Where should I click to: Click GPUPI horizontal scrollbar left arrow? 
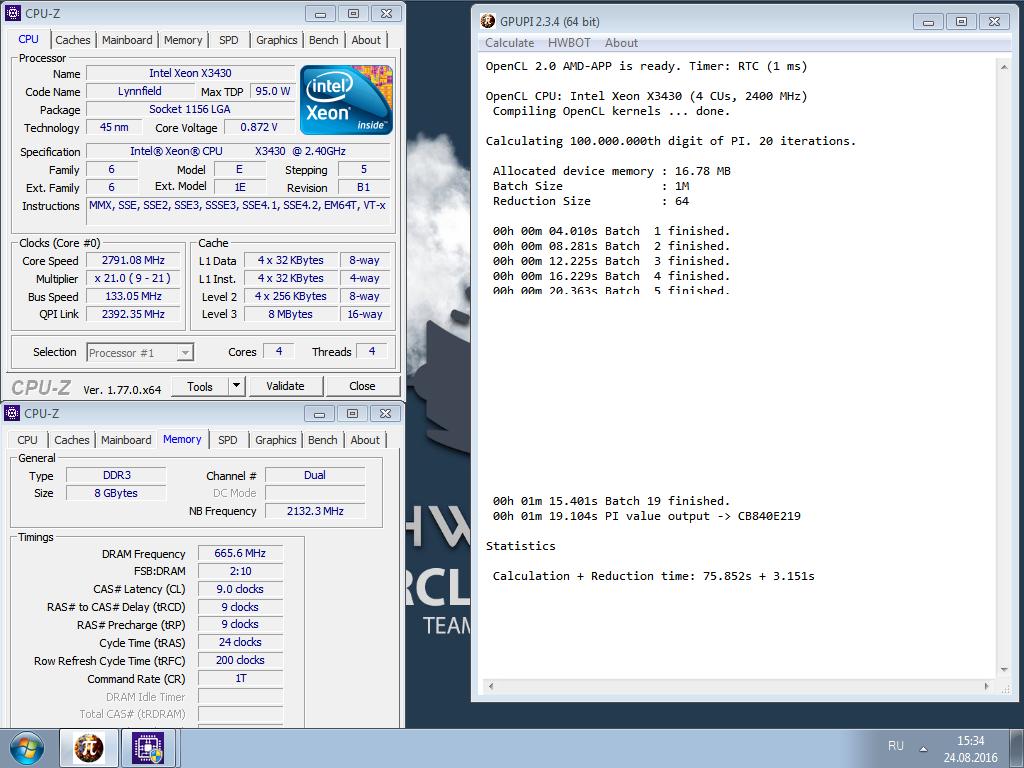(x=490, y=686)
